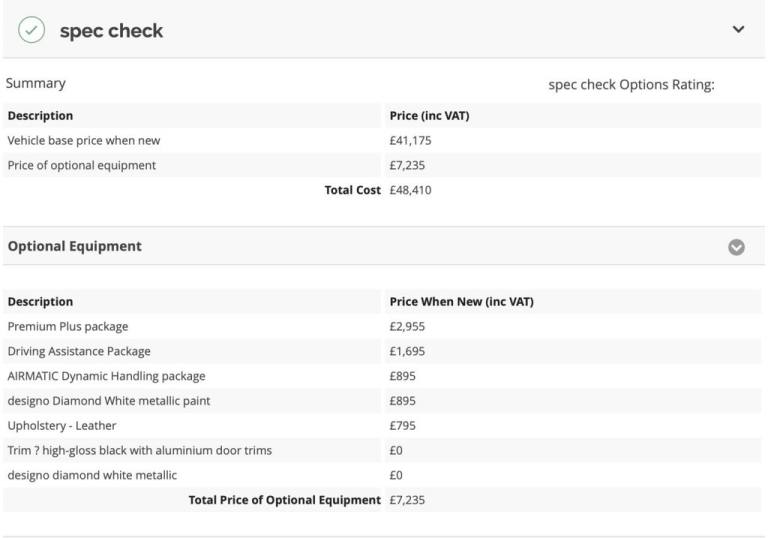The image size is (768, 538).
Task: Select the Driving Assistance Package row
Action: coord(382,351)
